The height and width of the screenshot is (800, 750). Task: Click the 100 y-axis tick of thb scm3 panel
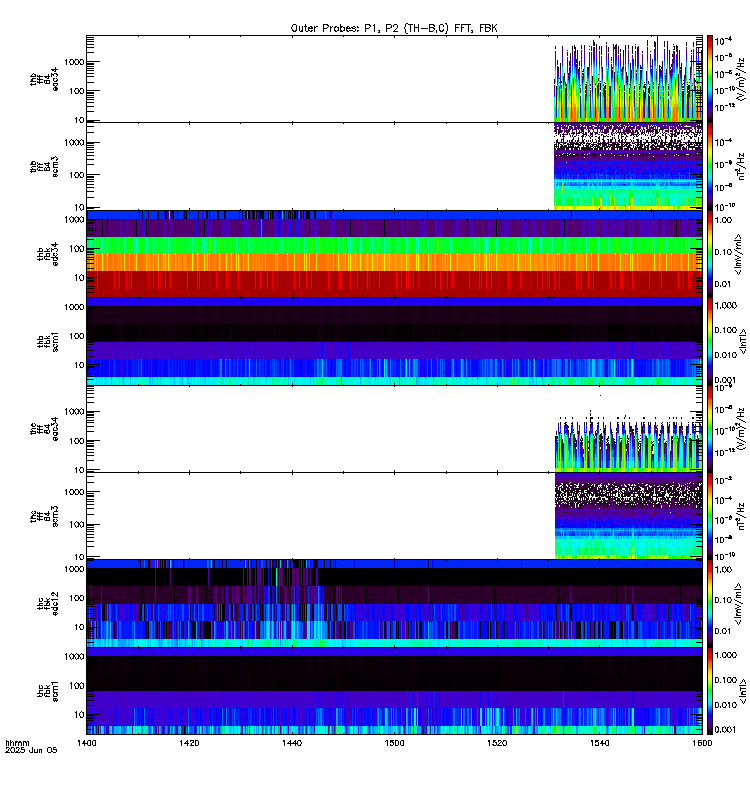pyautogui.click(x=77, y=175)
